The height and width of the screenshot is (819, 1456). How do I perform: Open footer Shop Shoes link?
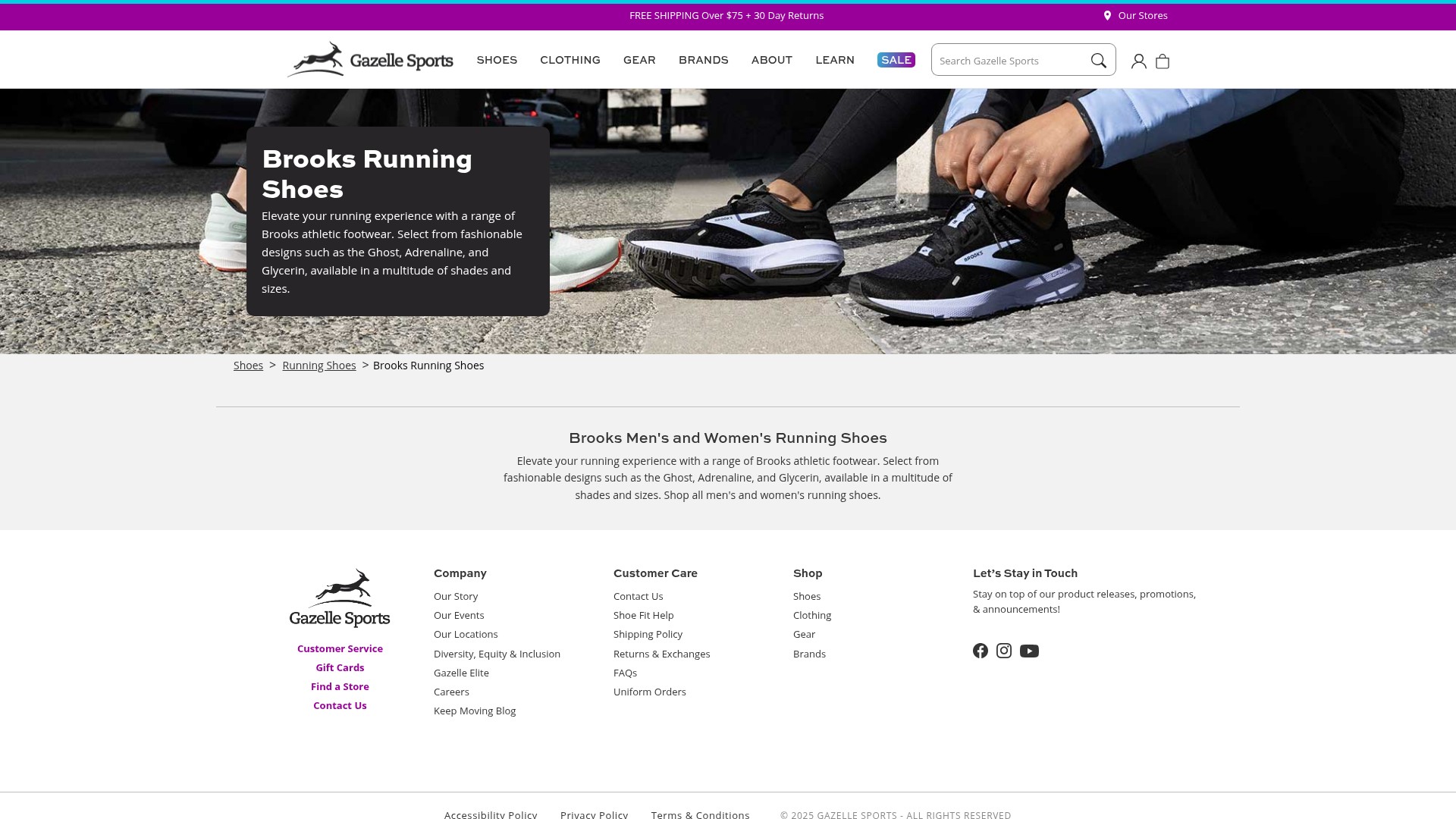(x=807, y=596)
